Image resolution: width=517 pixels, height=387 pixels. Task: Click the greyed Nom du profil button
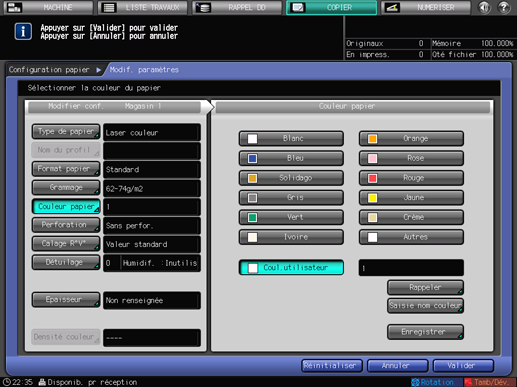66,150
